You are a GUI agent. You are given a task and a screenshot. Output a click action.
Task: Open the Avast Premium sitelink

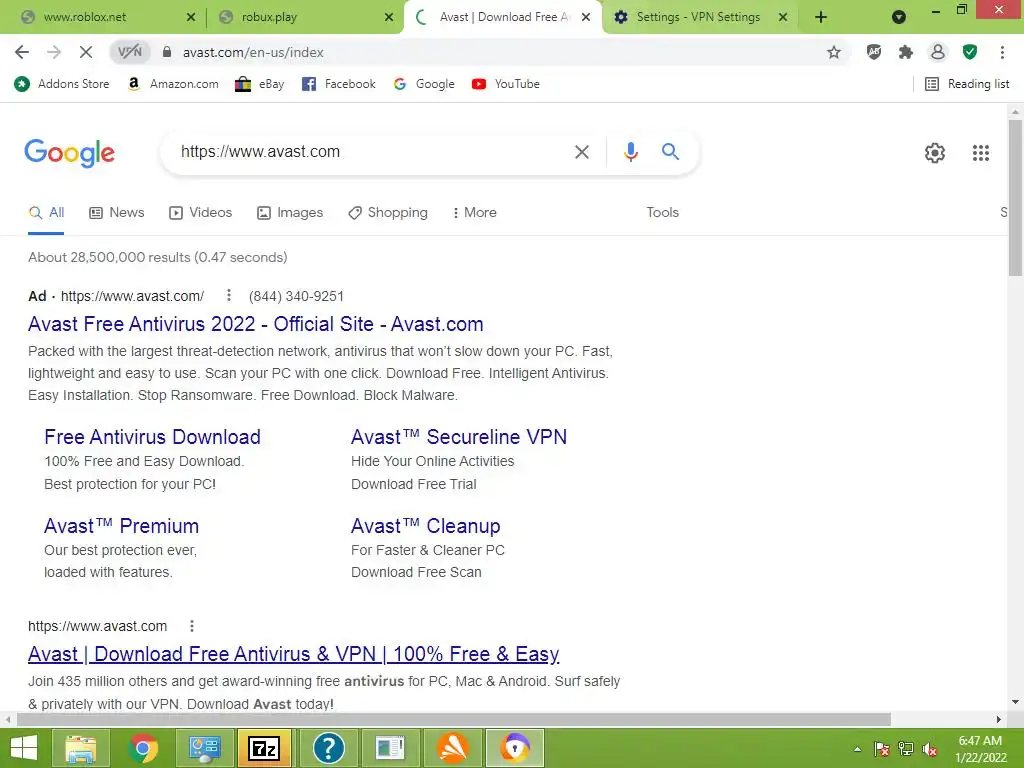click(121, 526)
